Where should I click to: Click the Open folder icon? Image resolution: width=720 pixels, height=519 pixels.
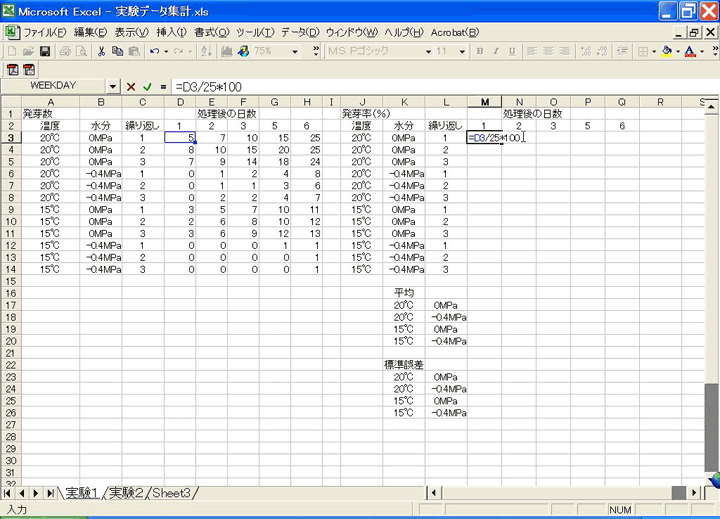point(29,51)
